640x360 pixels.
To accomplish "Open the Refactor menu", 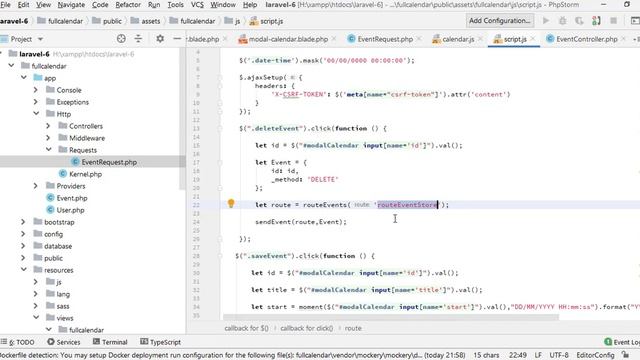I will point(128,5).
